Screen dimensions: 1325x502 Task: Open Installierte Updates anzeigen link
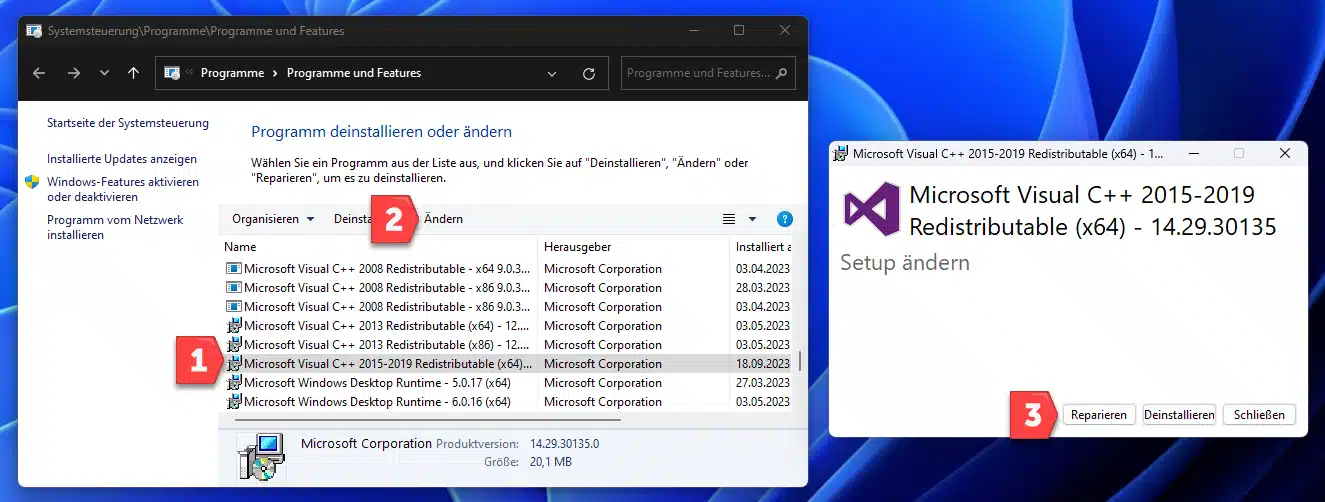tap(122, 159)
